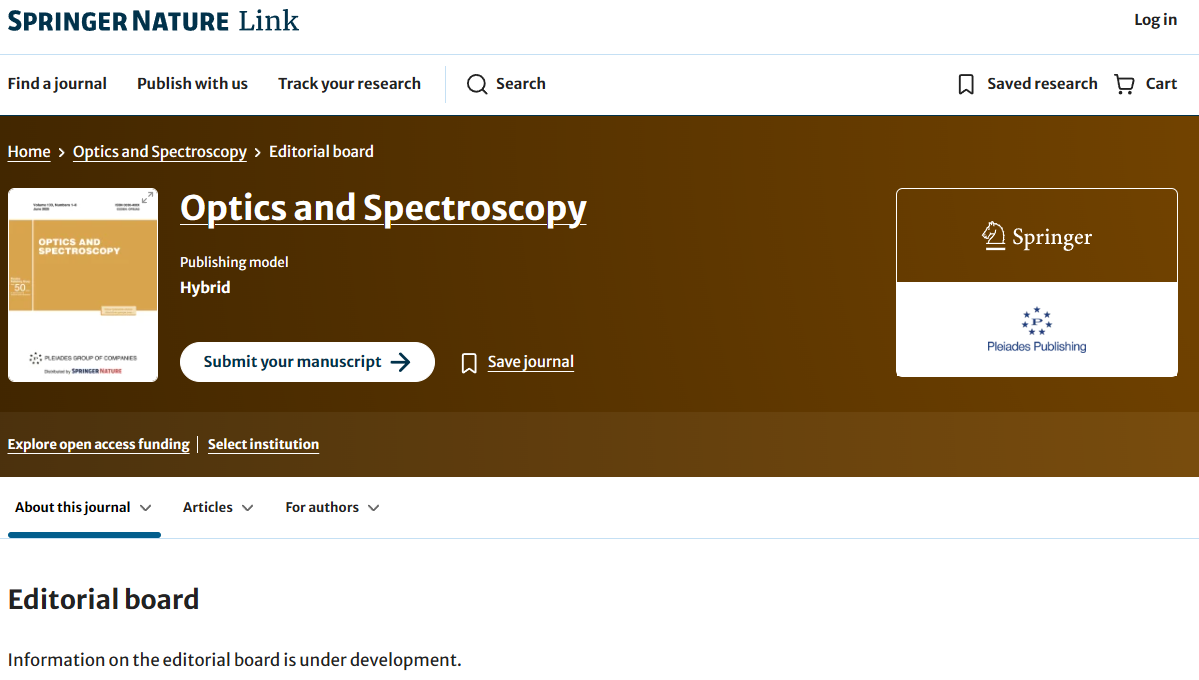Viewport: 1199px width, 680px height.
Task: Go to Track your research
Action: coord(349,84)
